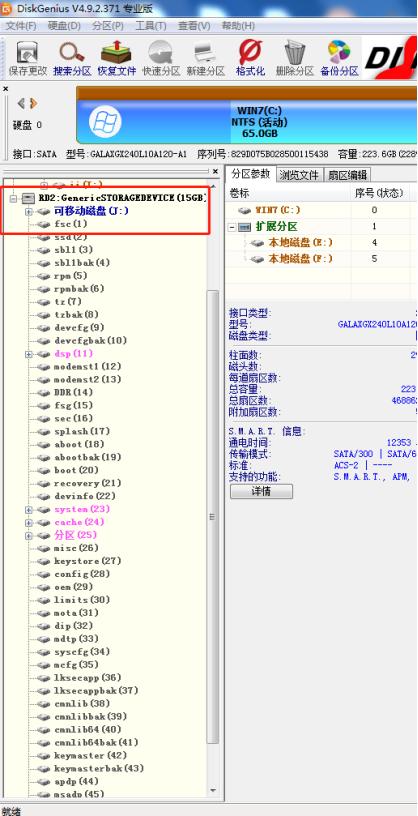The width and height of the screenshot is (418, 816).
Task: Select the recovery(21) partition
Action: (x=87, y=483)
